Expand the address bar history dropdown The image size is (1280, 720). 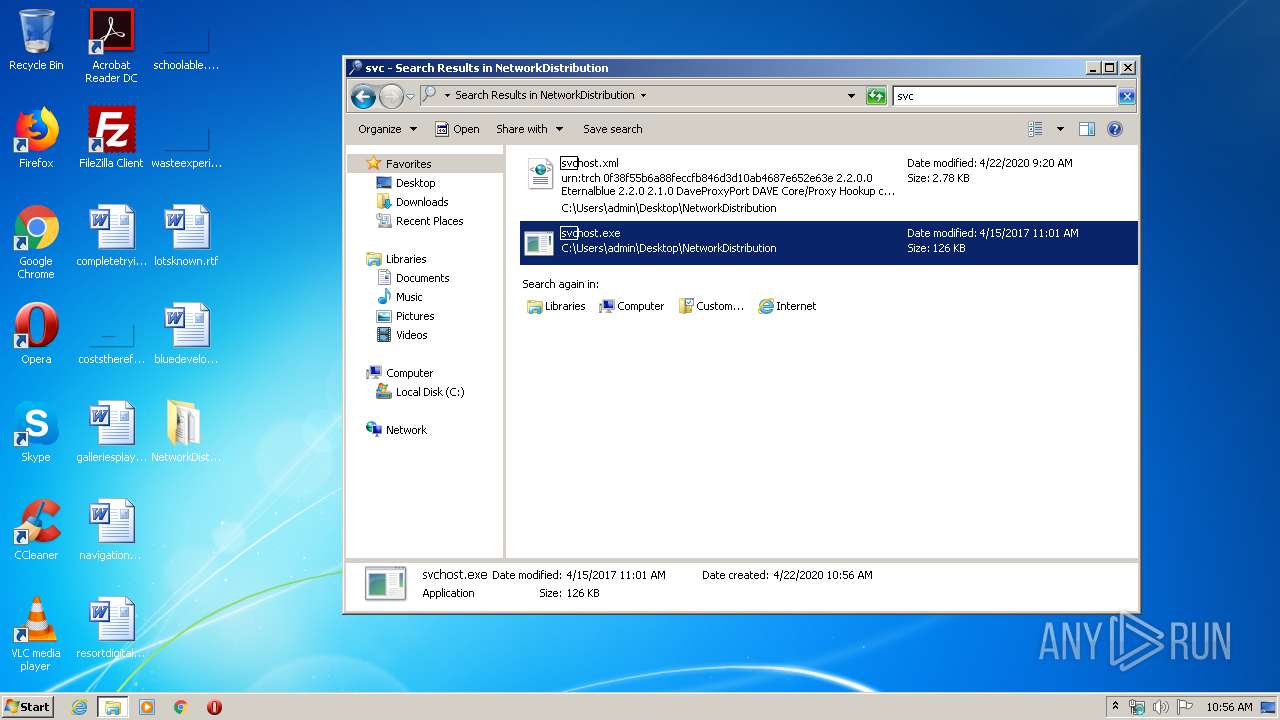click(851, 96)
